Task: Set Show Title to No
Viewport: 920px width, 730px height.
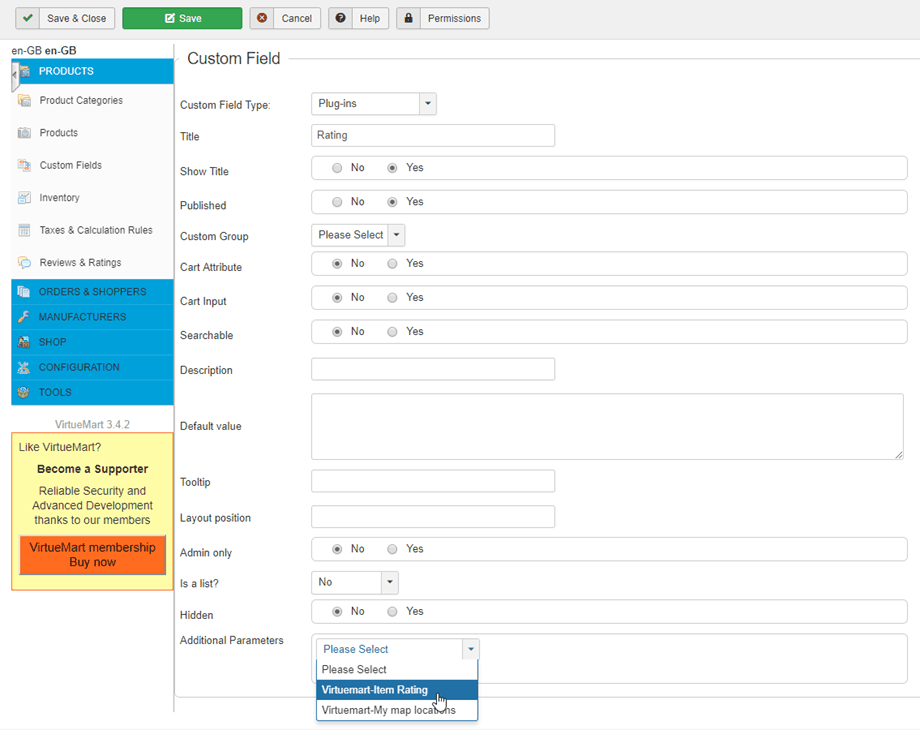Action: point(337,168)
